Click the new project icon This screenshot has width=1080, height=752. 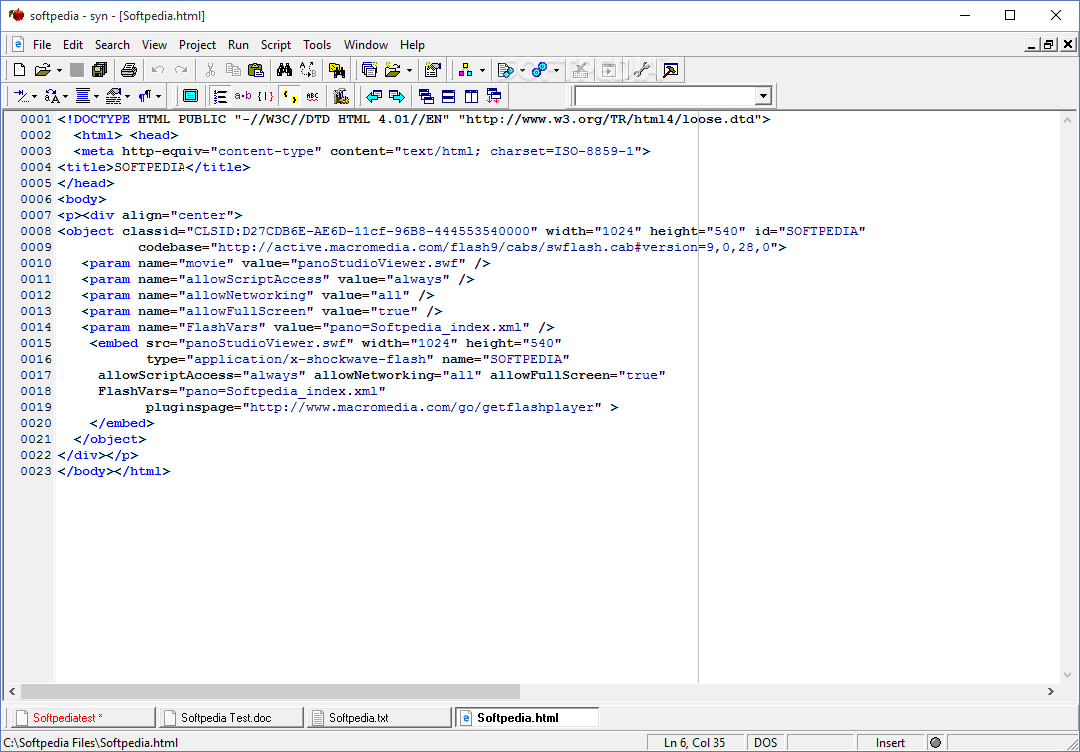pyautogui.click(x=370, y=70)
